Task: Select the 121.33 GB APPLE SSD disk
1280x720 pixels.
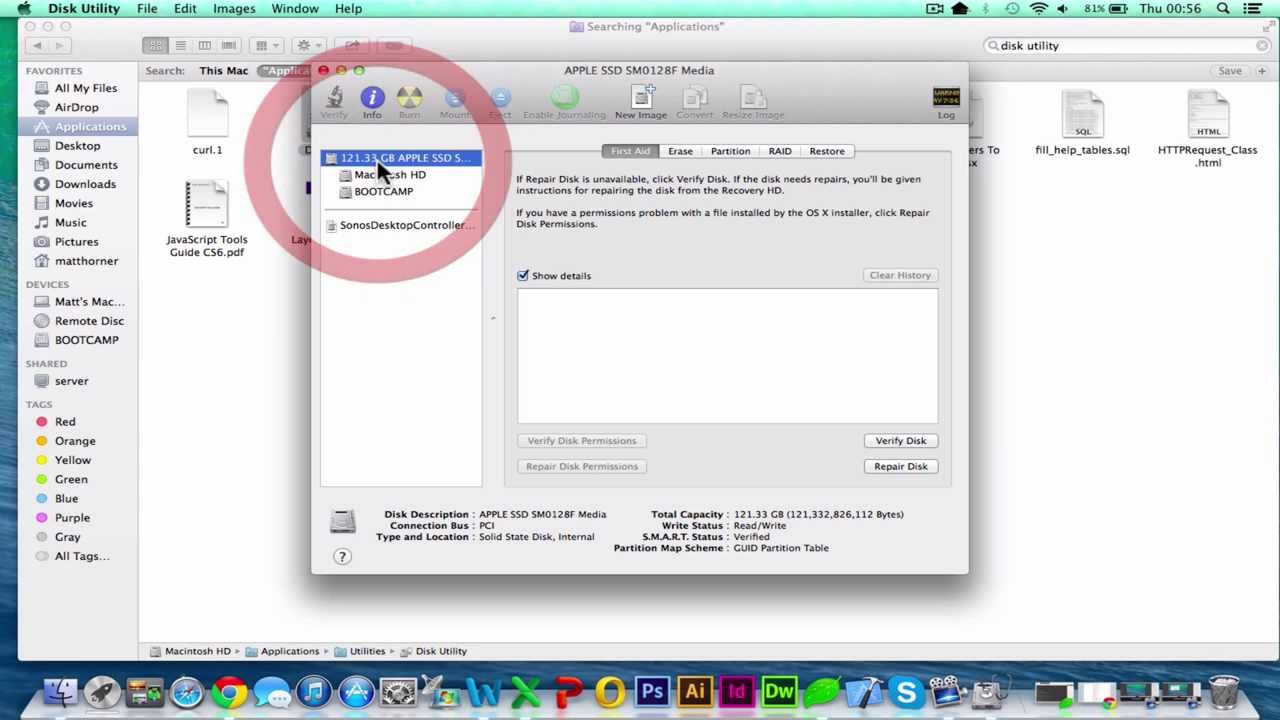Action: coord(402,158)
